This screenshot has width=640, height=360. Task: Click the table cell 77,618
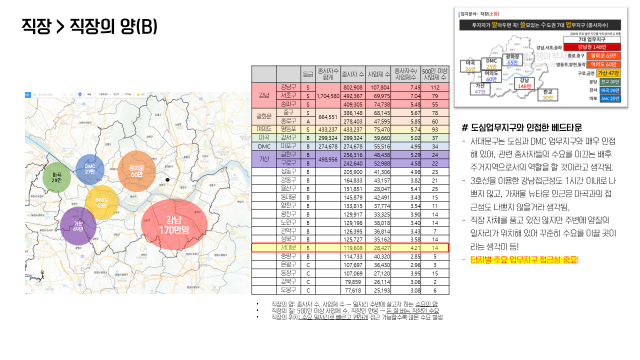[353, 290]
